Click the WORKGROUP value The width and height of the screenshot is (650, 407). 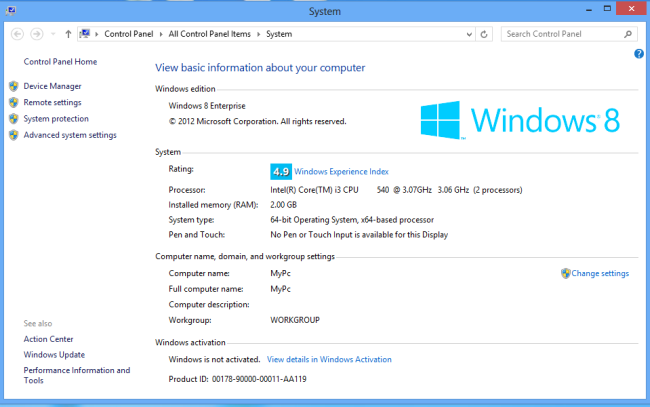click(x=295, y=320)
